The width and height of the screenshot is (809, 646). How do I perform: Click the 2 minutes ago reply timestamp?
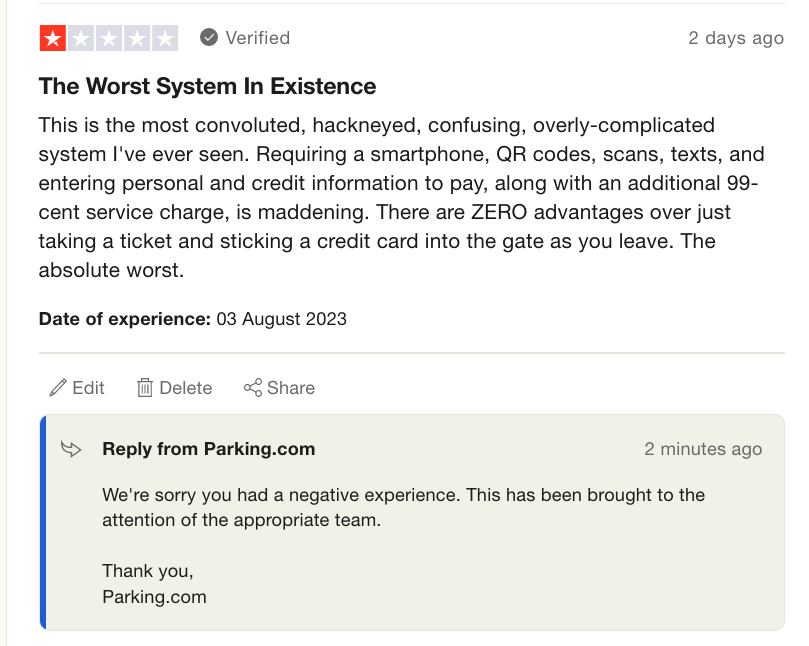click(x=703, y=449)
